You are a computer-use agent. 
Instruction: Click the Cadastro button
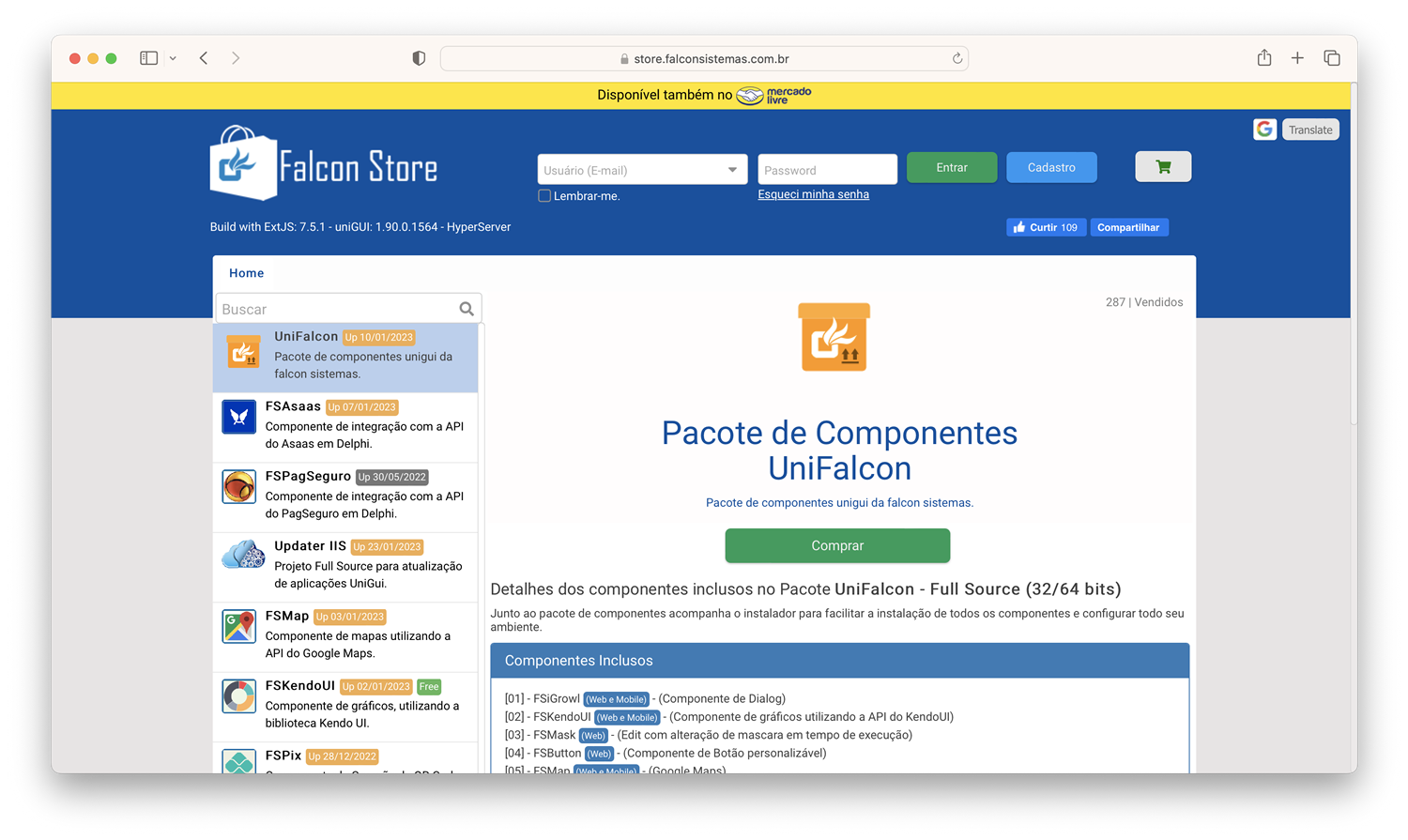click(x=1051, y=167)
